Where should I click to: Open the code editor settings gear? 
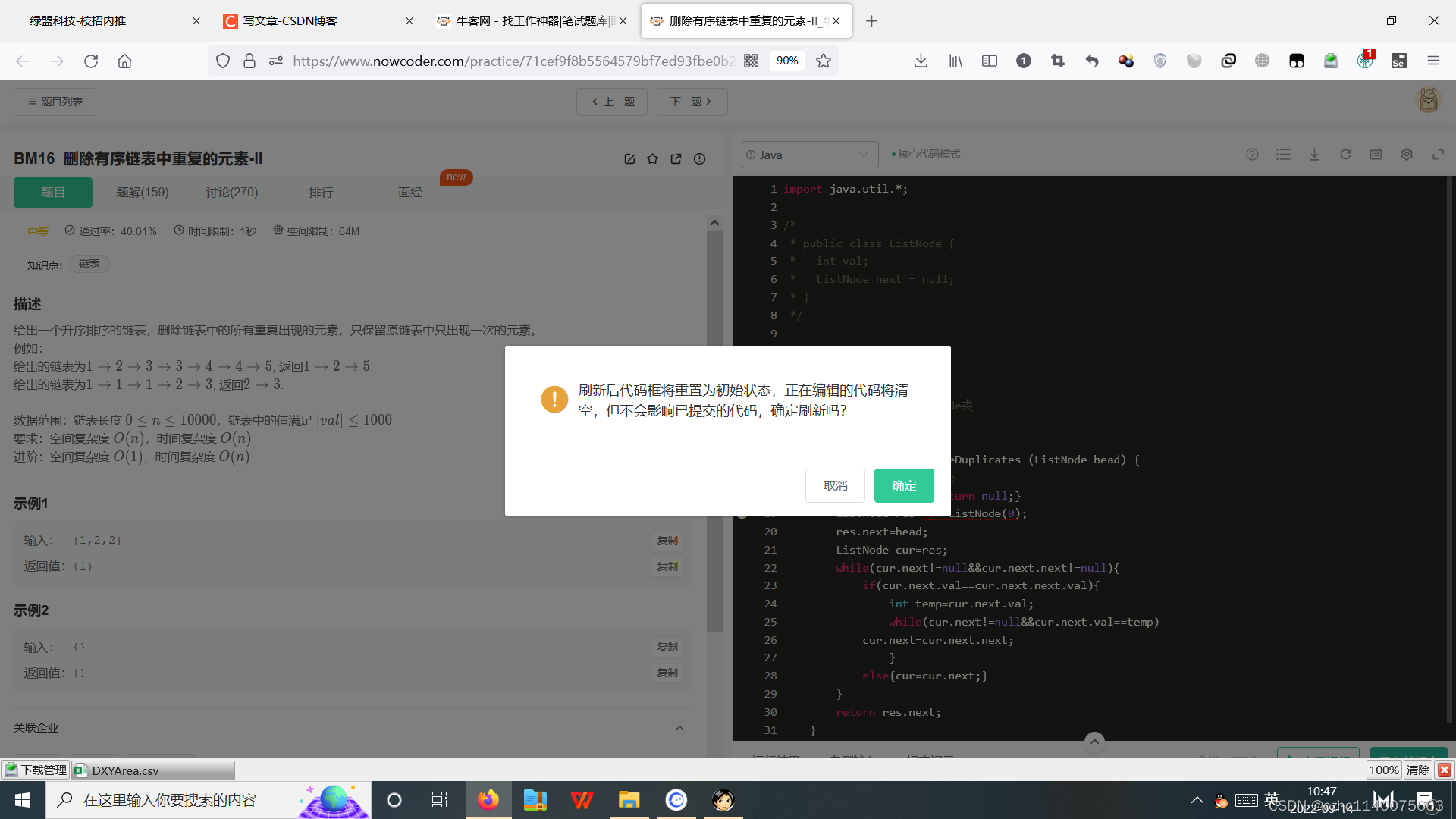pyautogui.click(x=1407, y=154)
